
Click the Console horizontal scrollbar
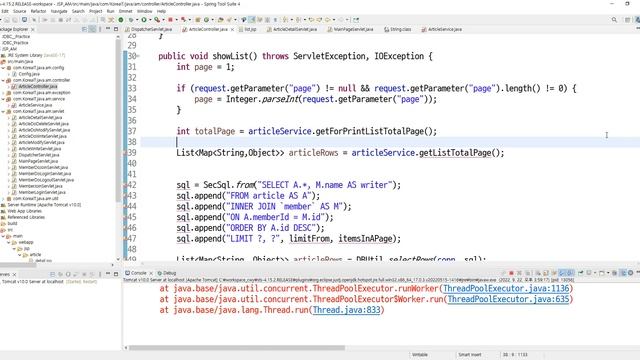(x=237, y=348)
